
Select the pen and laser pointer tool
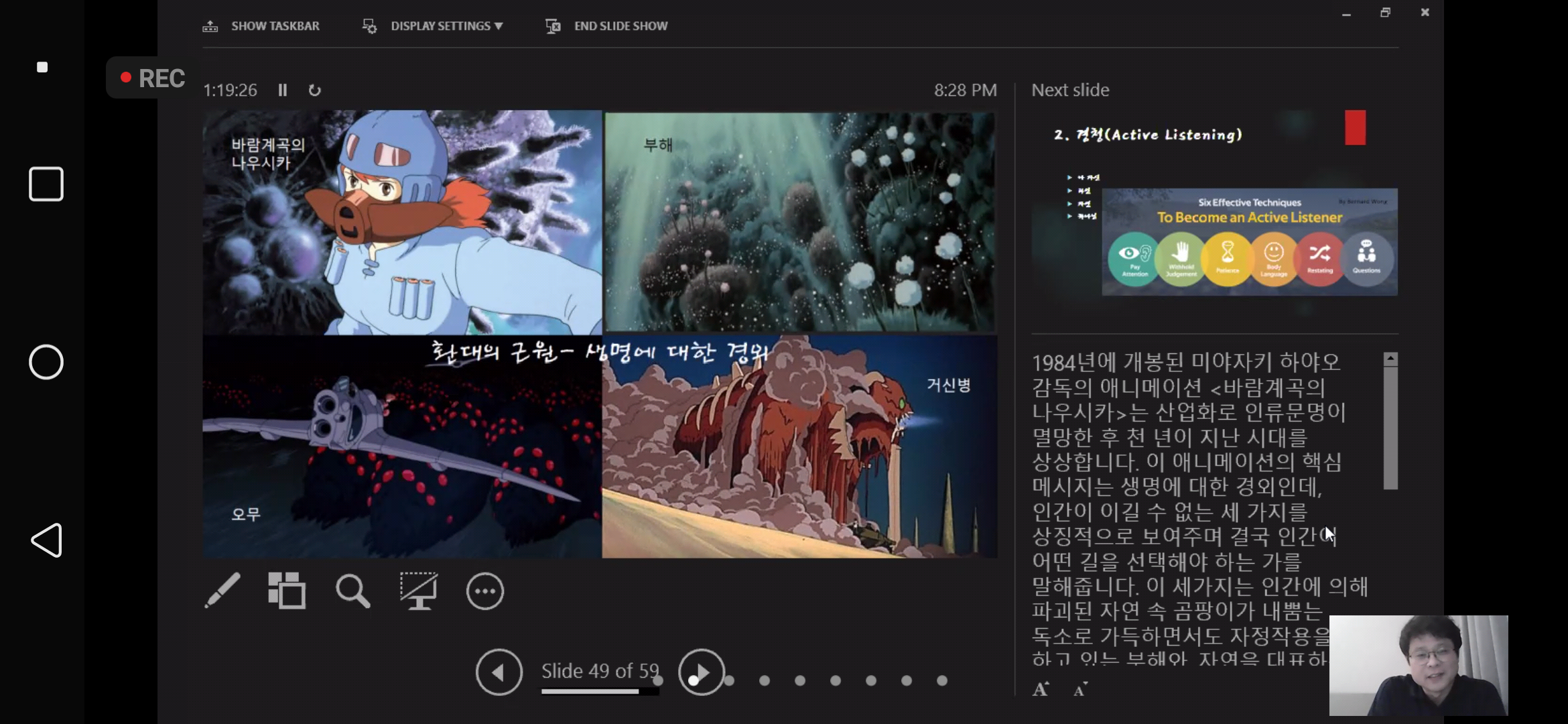point(222,591)
